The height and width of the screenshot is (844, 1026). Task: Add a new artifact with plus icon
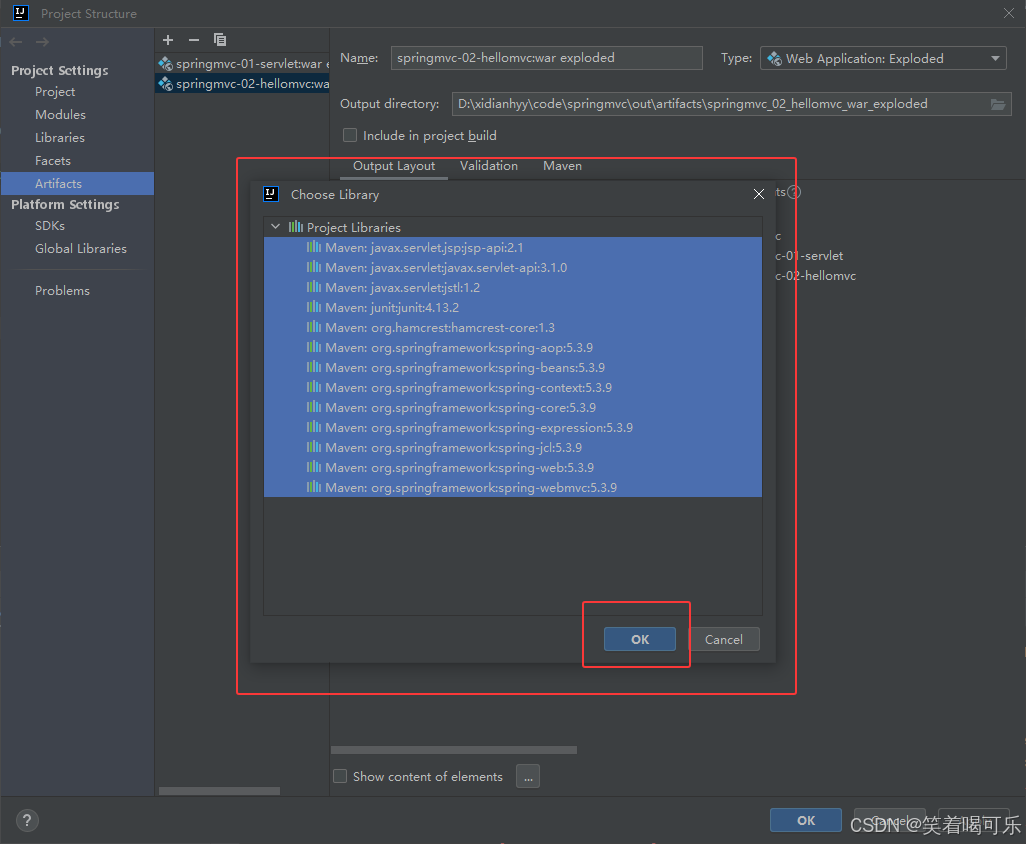coord(168,40)
